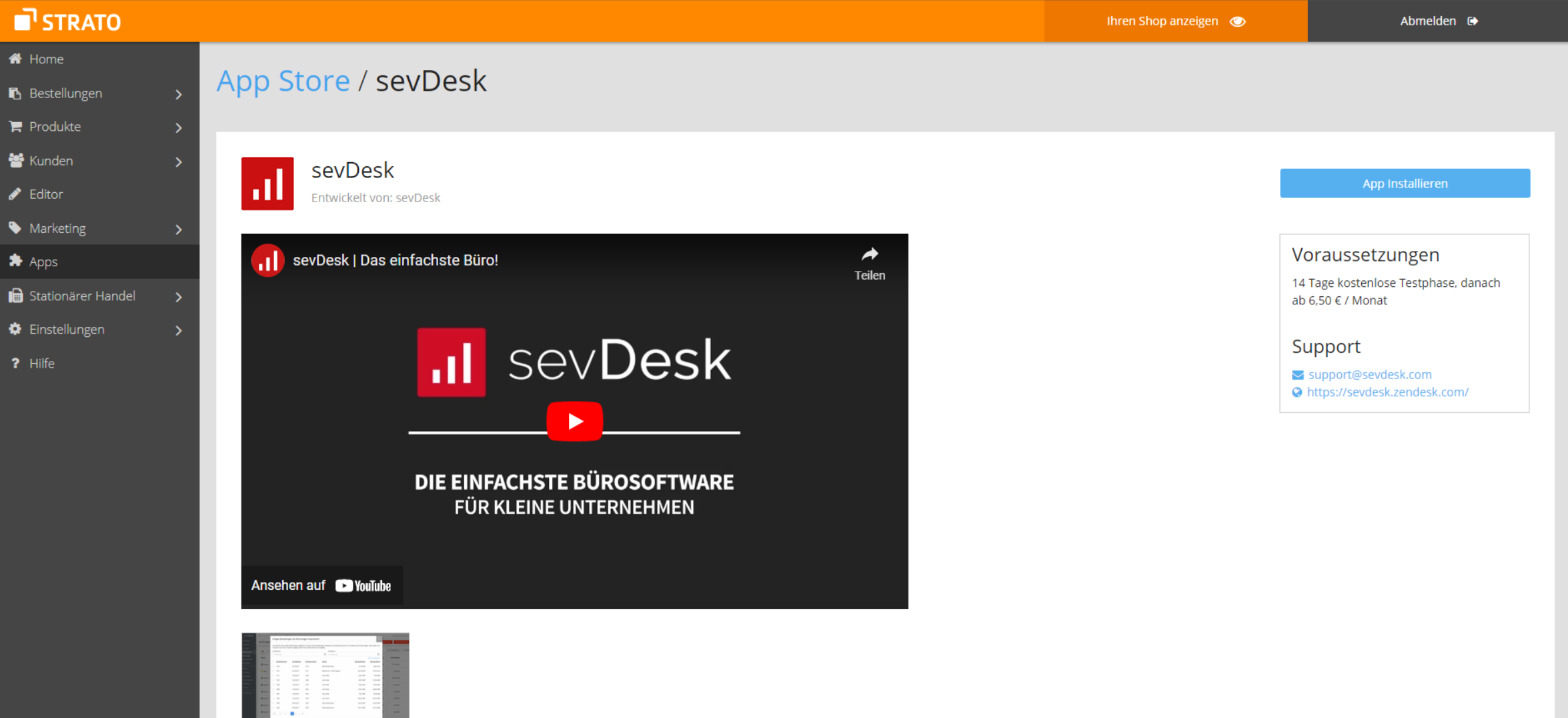The height and width of the screenshot is (718, 1568).
Task: Click the video title sevDesk Das einfachste Büro
Action: pyautogui.click(x=396, y=260)
